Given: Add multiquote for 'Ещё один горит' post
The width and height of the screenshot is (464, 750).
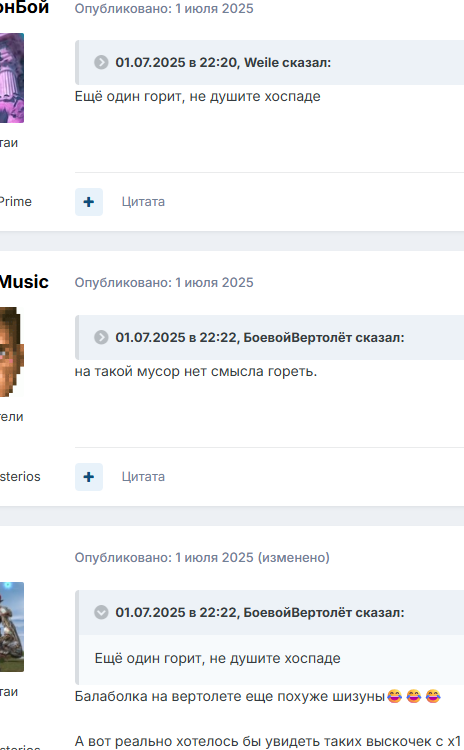Looking at the screenshot, I should [x=88, y=202].
